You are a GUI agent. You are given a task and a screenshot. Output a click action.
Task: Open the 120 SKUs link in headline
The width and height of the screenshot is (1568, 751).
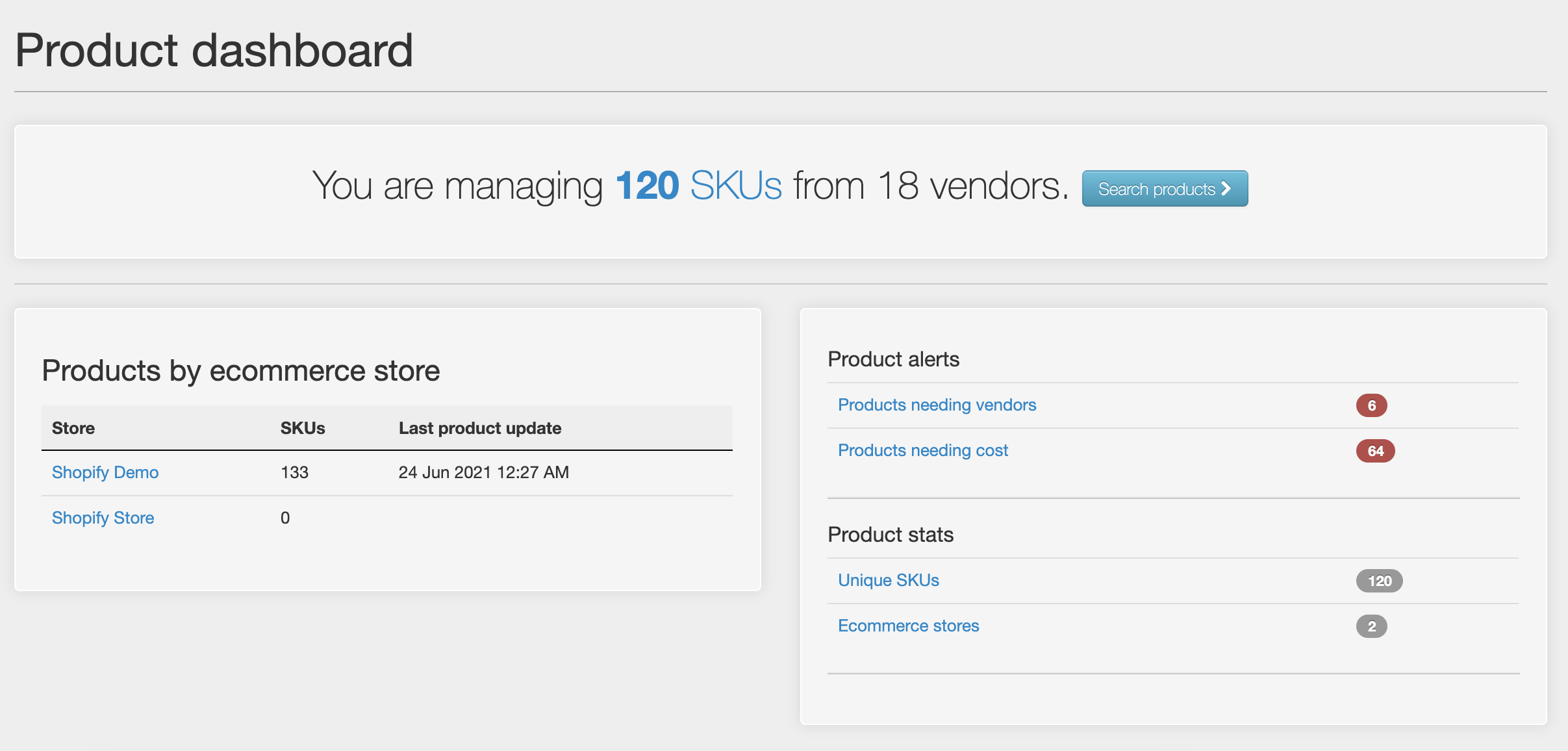[698, 186]
